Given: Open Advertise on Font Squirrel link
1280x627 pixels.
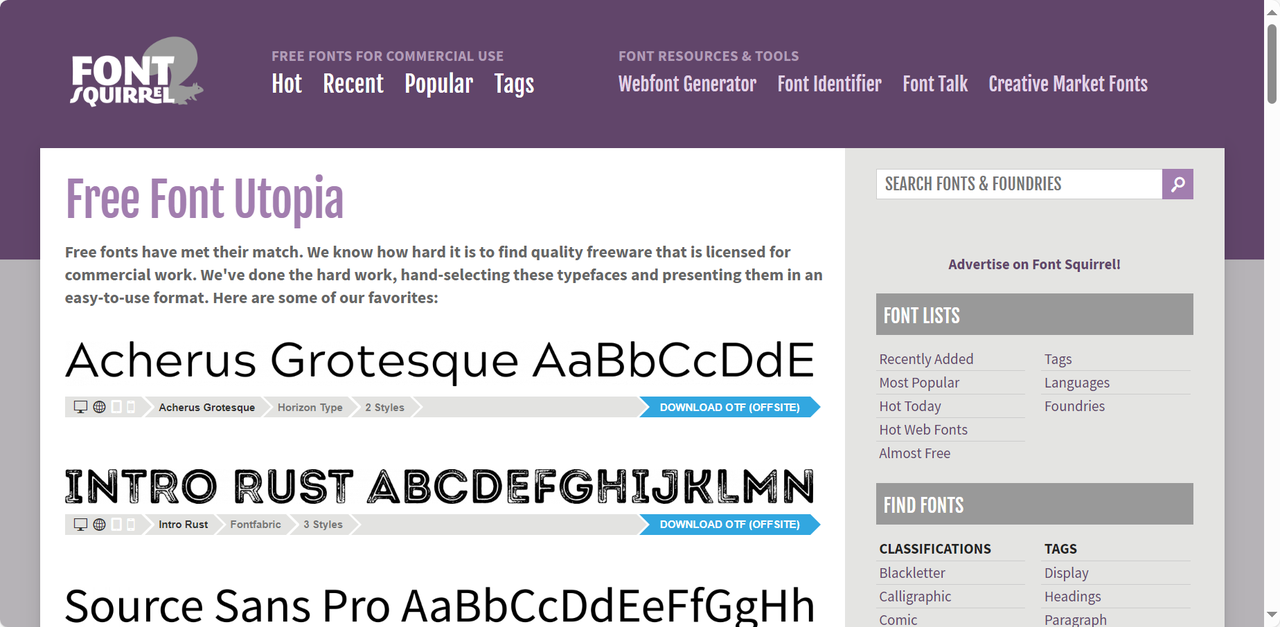Looking at the screenshot, I should 1034,264.
